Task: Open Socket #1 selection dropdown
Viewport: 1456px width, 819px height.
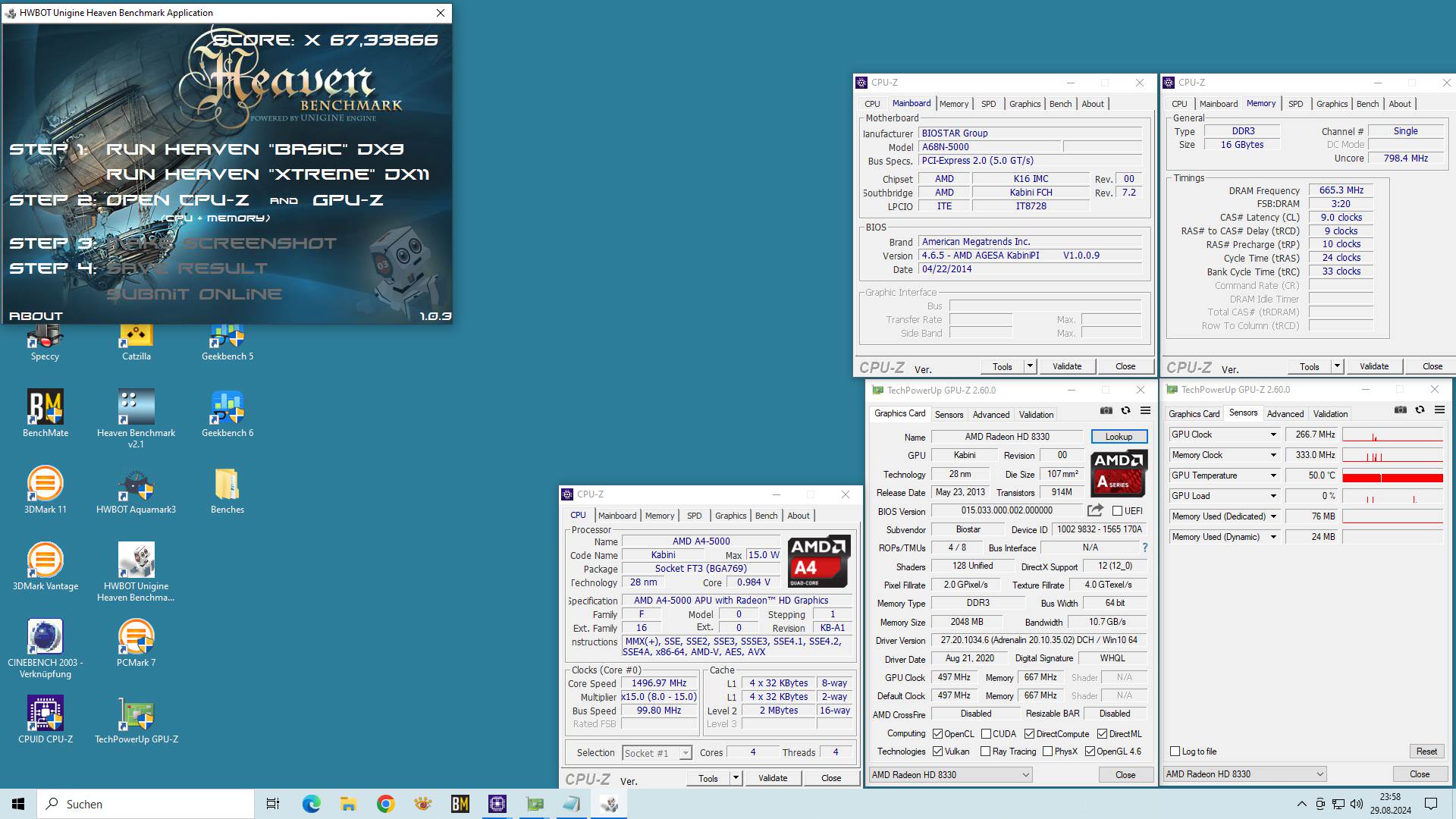Action: coord(657,753)
